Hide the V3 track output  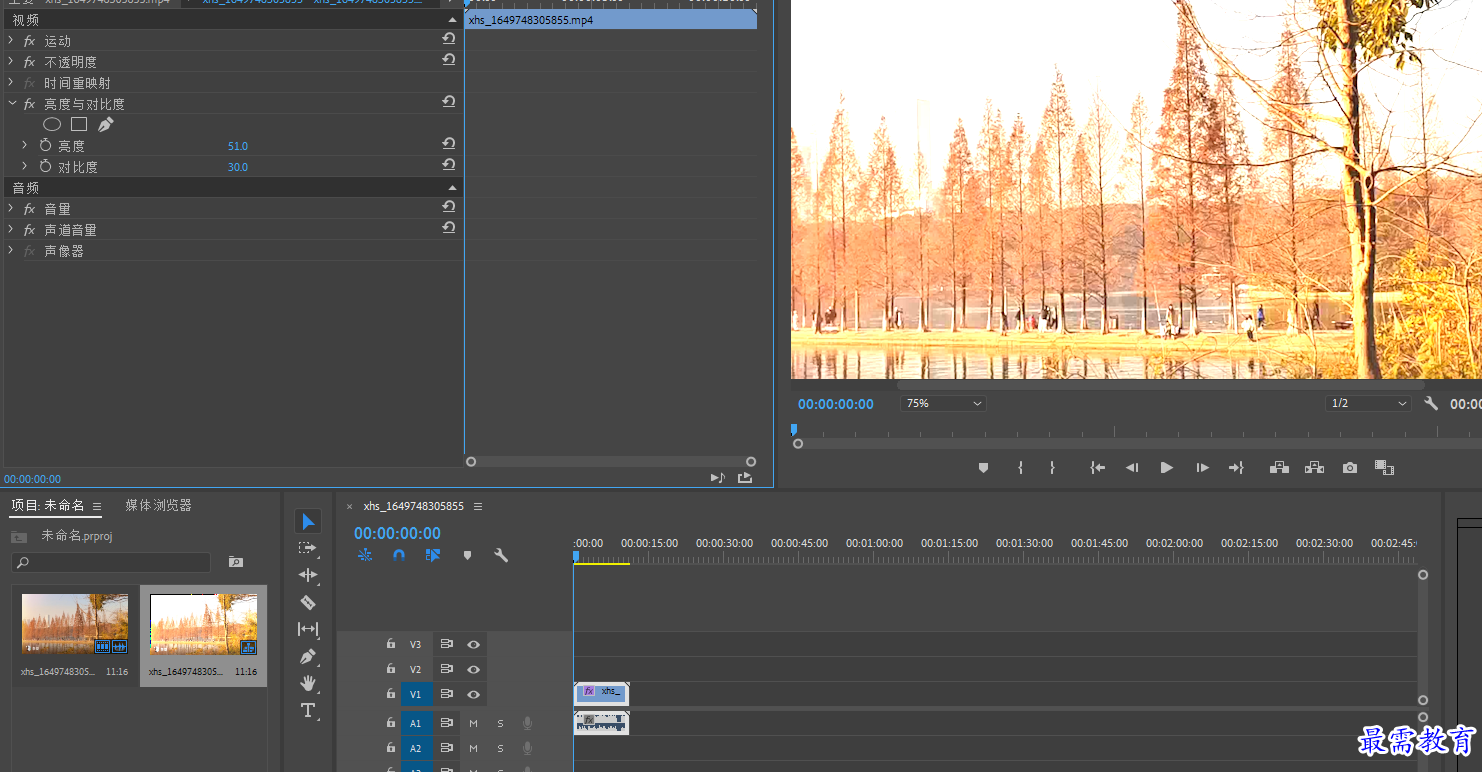(473, 644)
